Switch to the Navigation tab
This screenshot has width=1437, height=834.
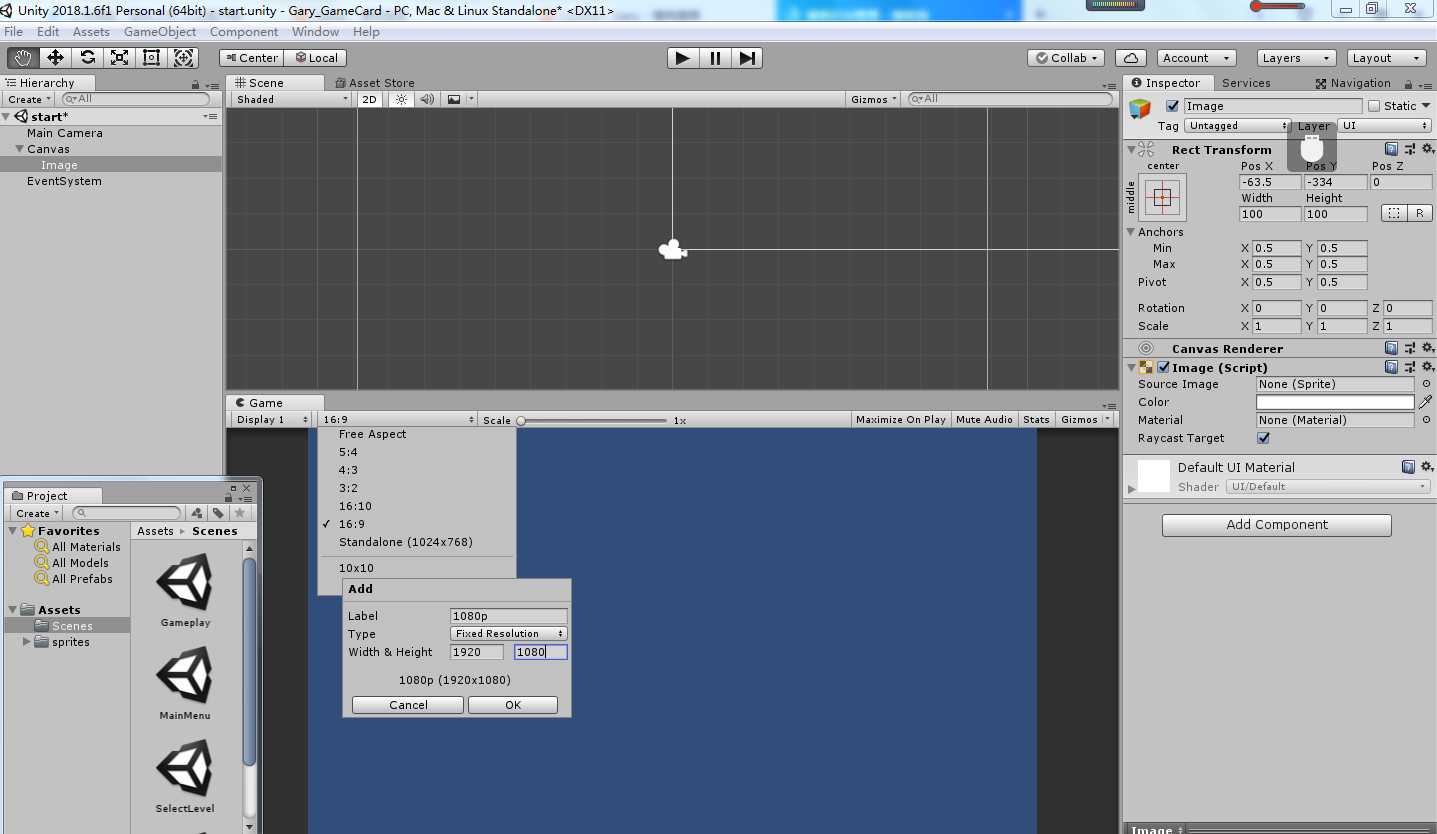[x=1353, y=83]
